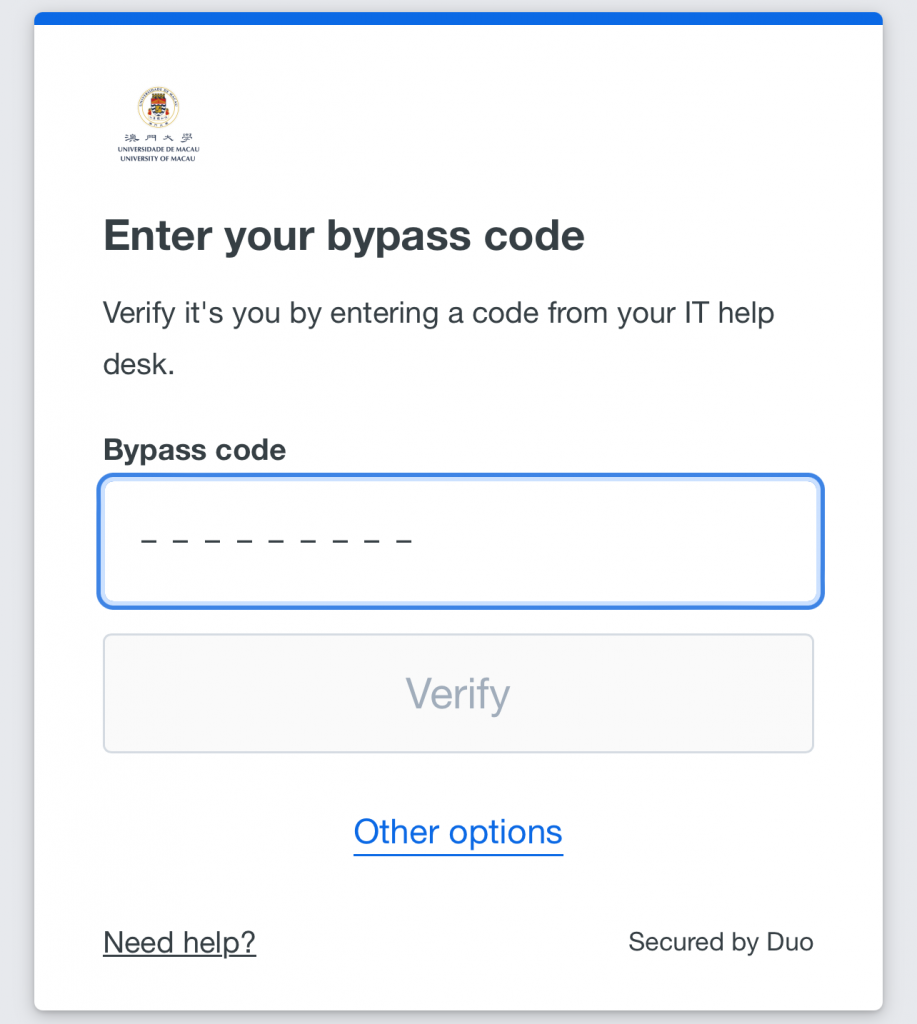Click the "UNIVERSIDADE DE MACAU" logo text
This screenshot has width=917, height=1024.
(158, 150)
